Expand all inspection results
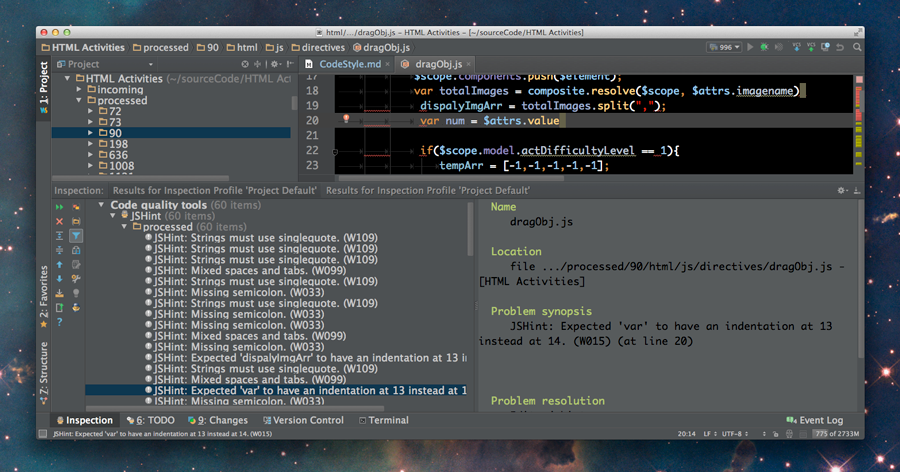The width and height of the screenshot is (900, 472). (59, 235)
